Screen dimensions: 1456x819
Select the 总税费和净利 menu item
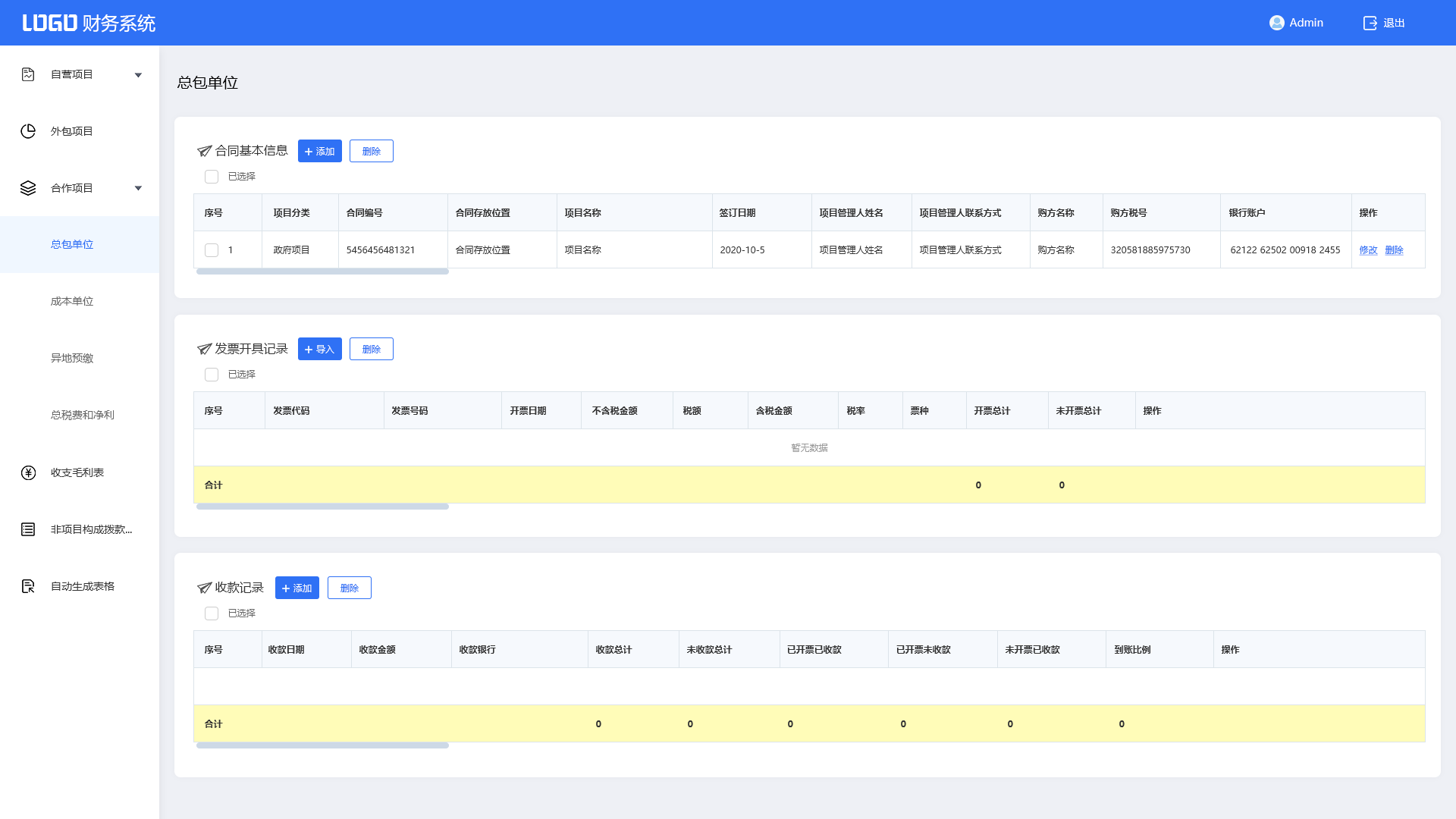click(x=82, y=416)
